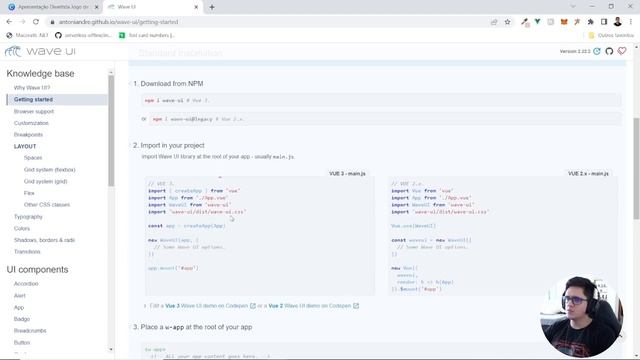Open Spaces under Layout

point(33,158)
